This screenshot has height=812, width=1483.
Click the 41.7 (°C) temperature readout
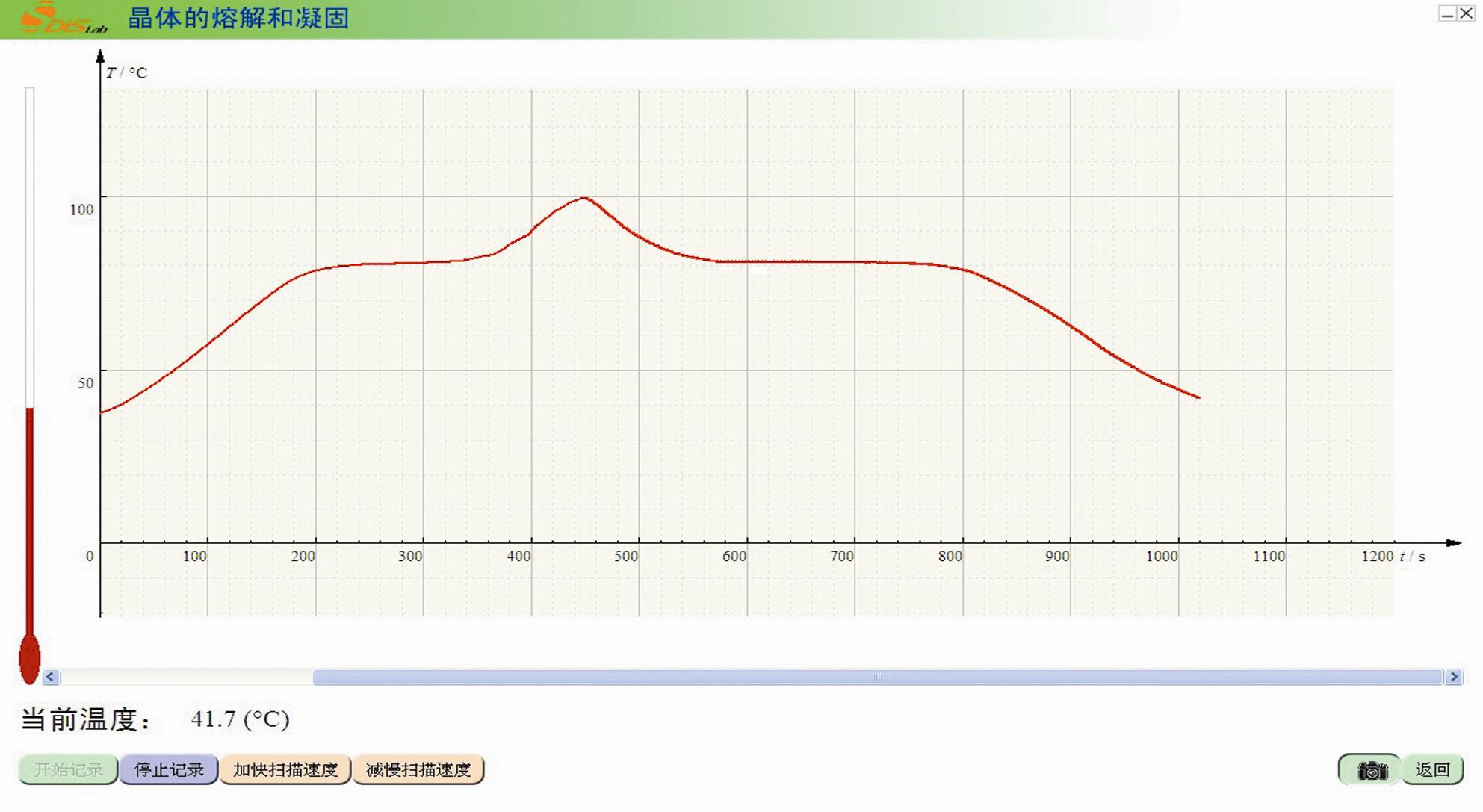tap(240, 719)
